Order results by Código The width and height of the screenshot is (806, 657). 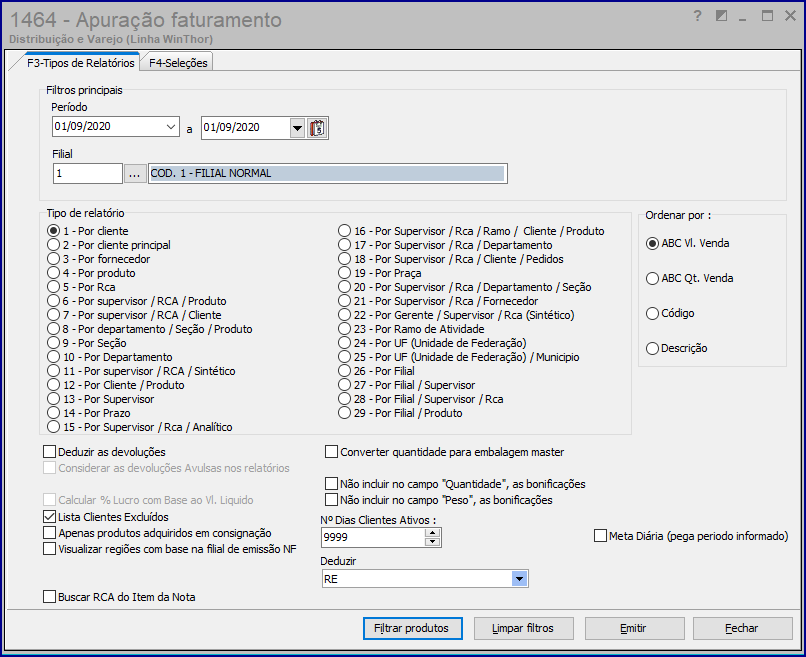click(670, 313)
